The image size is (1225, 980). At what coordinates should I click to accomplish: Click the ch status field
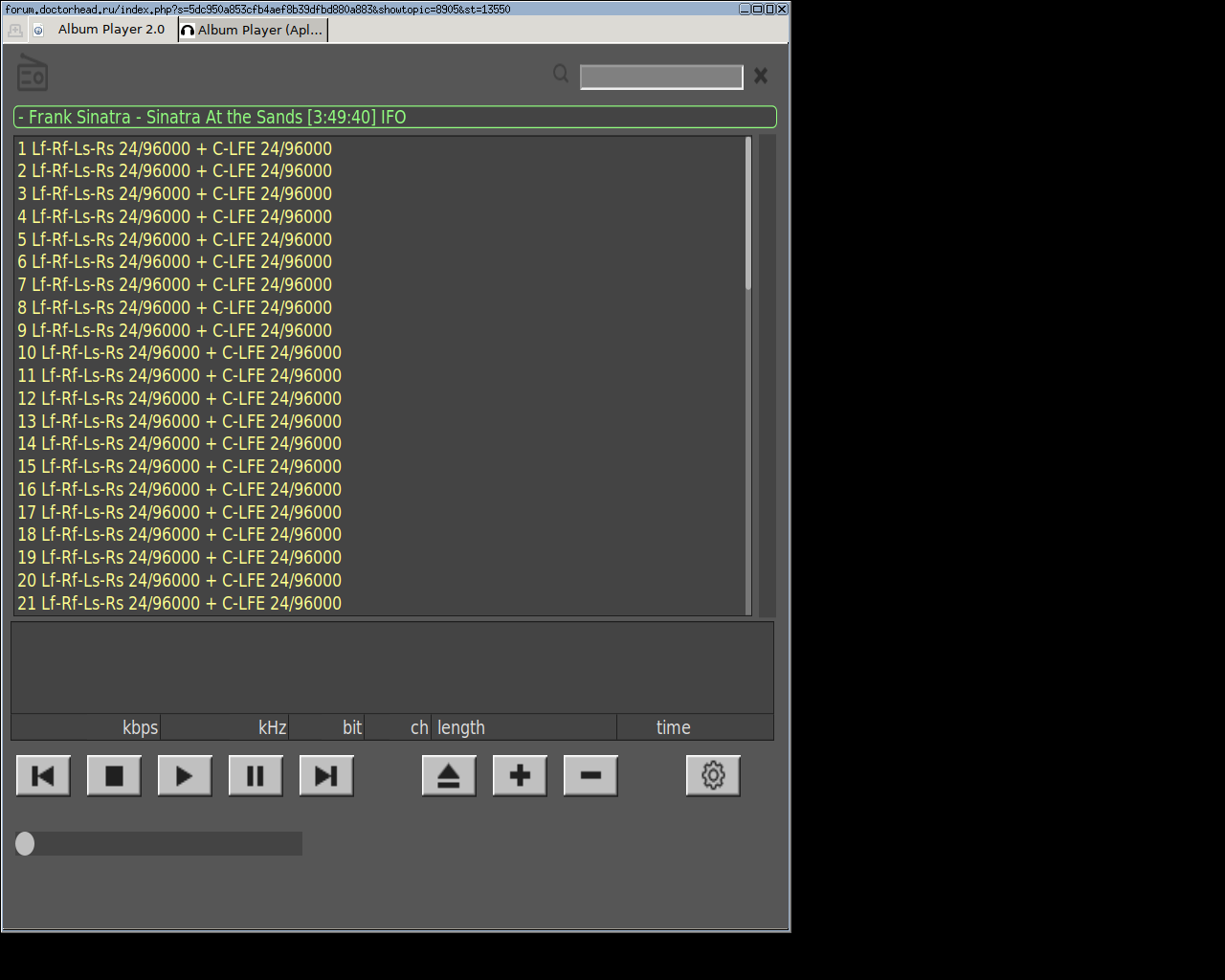(398, 727)
